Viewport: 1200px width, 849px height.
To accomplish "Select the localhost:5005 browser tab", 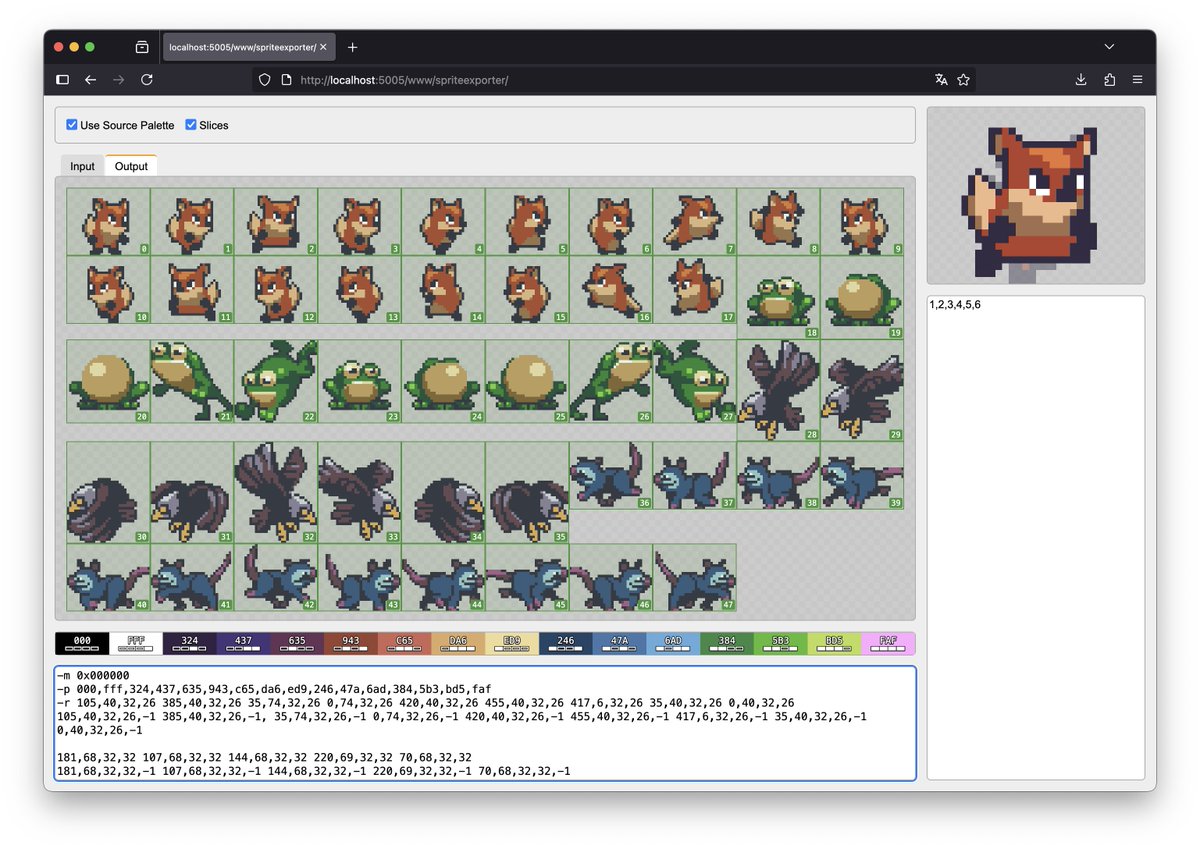I will 249,47.
